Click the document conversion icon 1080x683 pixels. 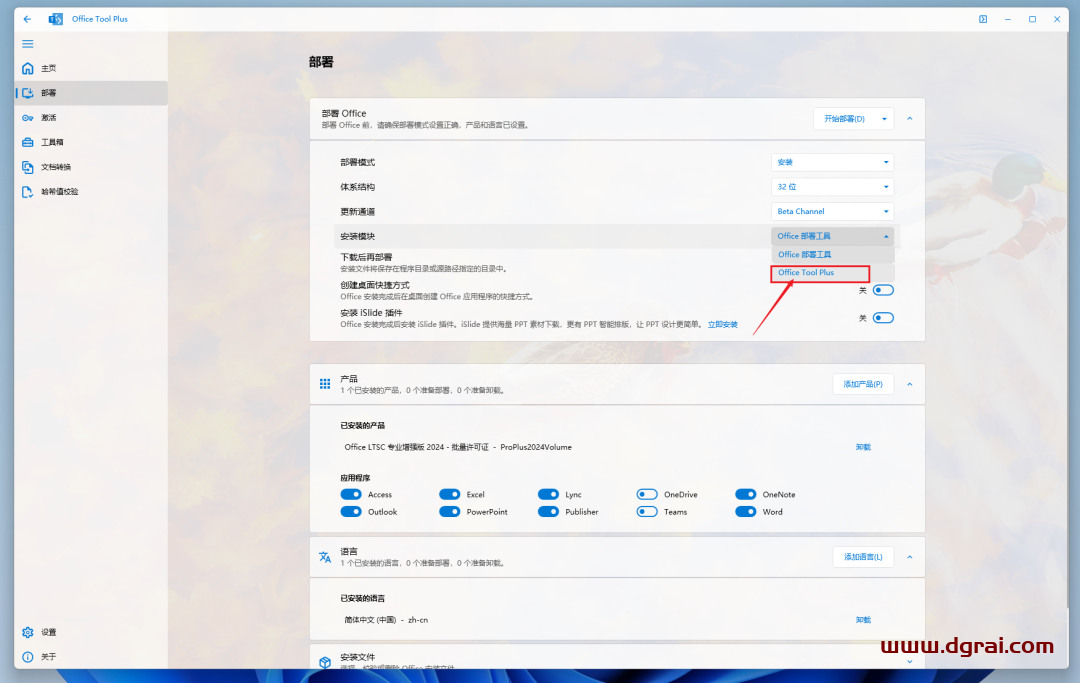(x=28, y=167)
